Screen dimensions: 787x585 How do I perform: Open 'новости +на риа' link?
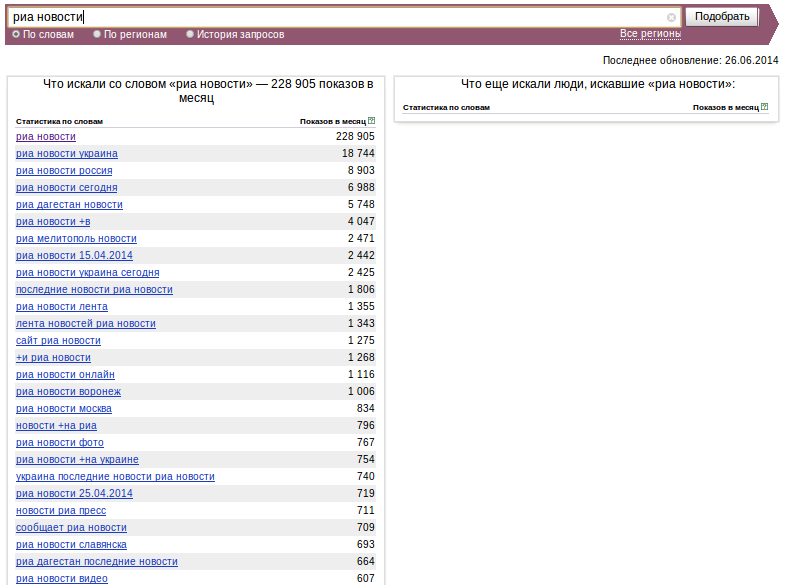56,425
